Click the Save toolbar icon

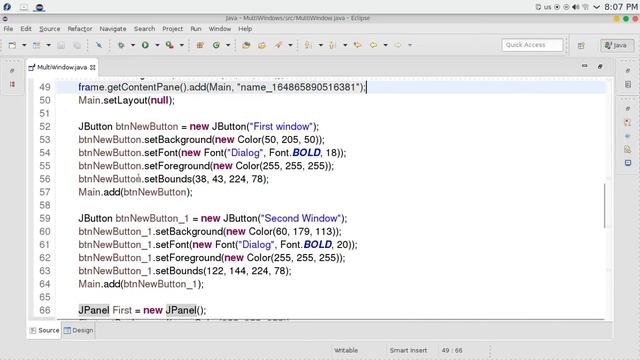[61, 45]
